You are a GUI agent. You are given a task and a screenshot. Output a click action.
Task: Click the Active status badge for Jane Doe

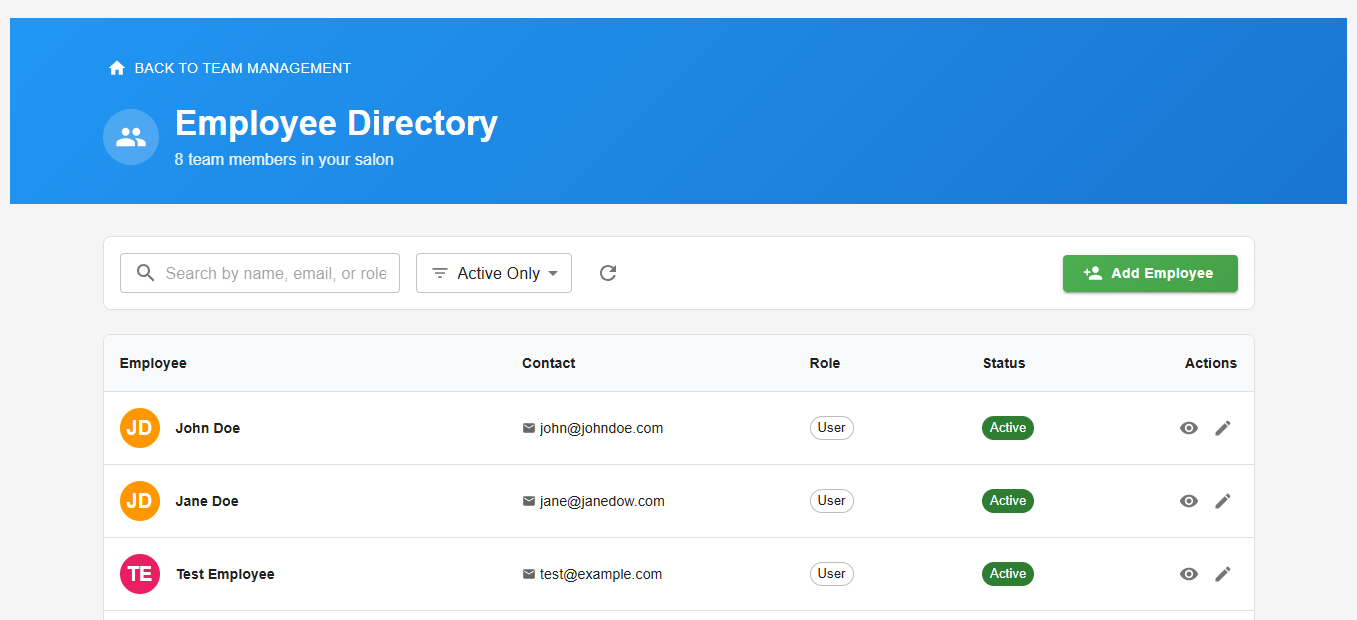pyautogui.click(x=1008, y=501)
